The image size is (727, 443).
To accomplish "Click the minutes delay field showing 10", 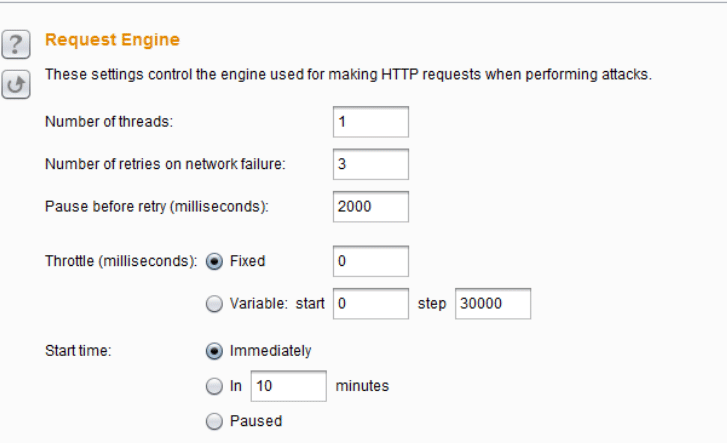I will [288, 386].
